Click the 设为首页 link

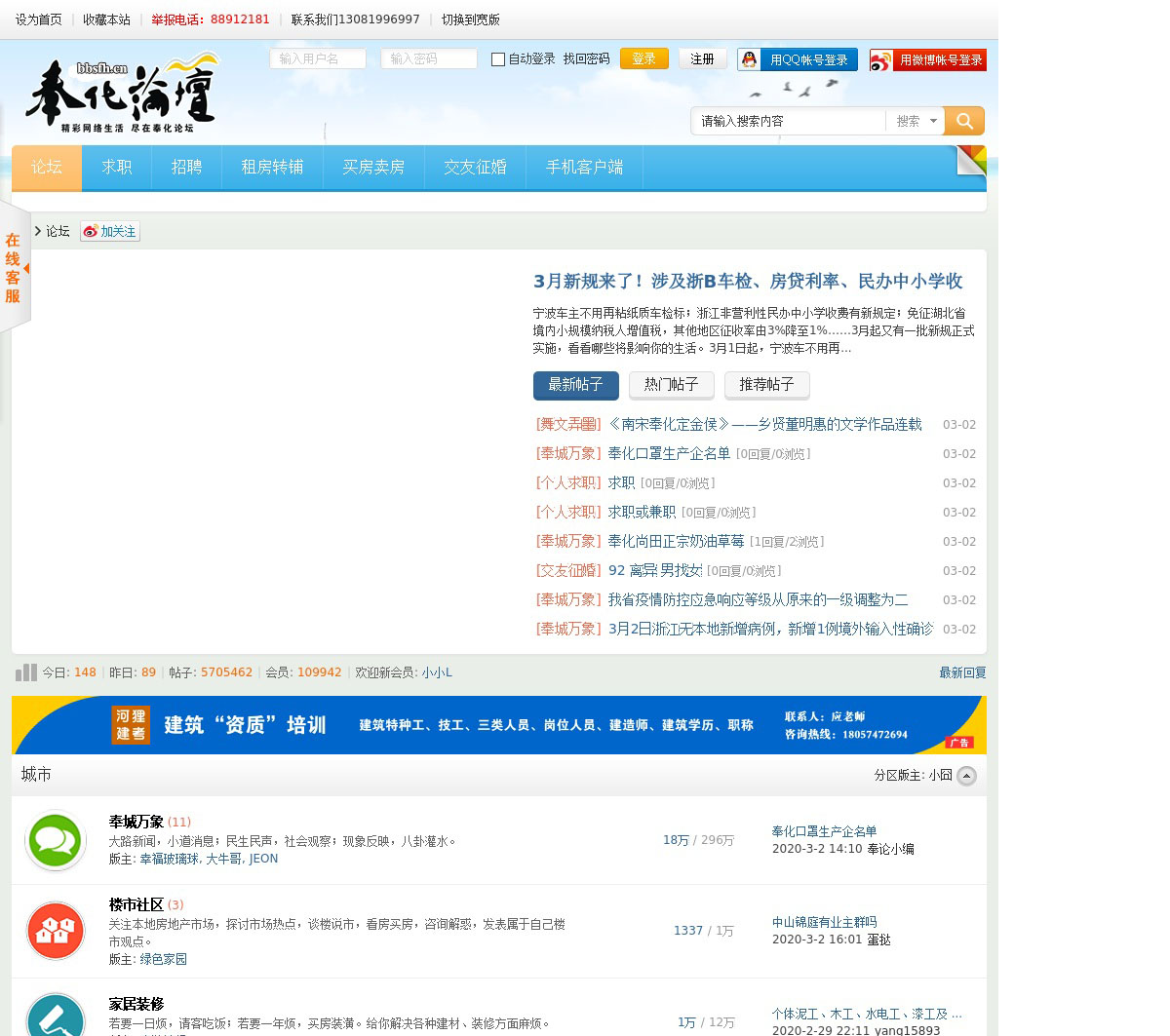click(39, 19)
